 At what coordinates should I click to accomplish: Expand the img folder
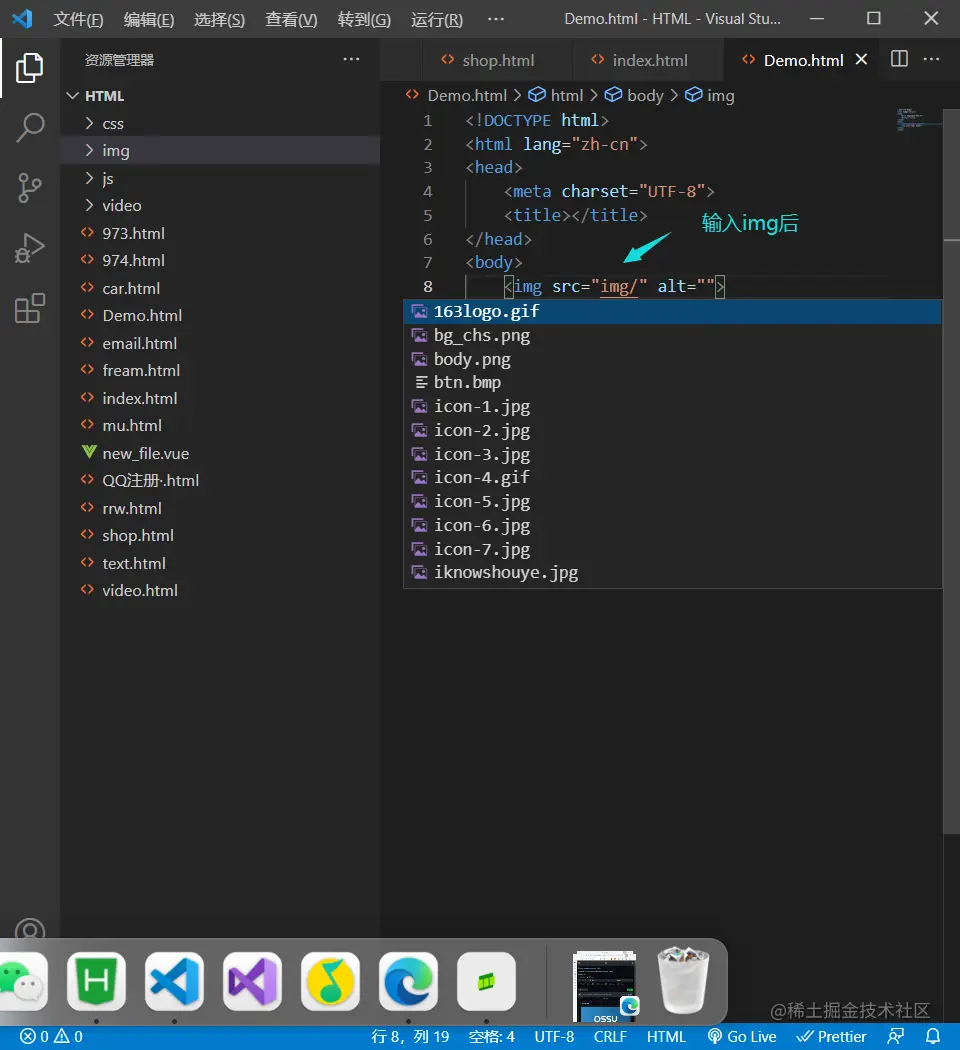[220, 151]
